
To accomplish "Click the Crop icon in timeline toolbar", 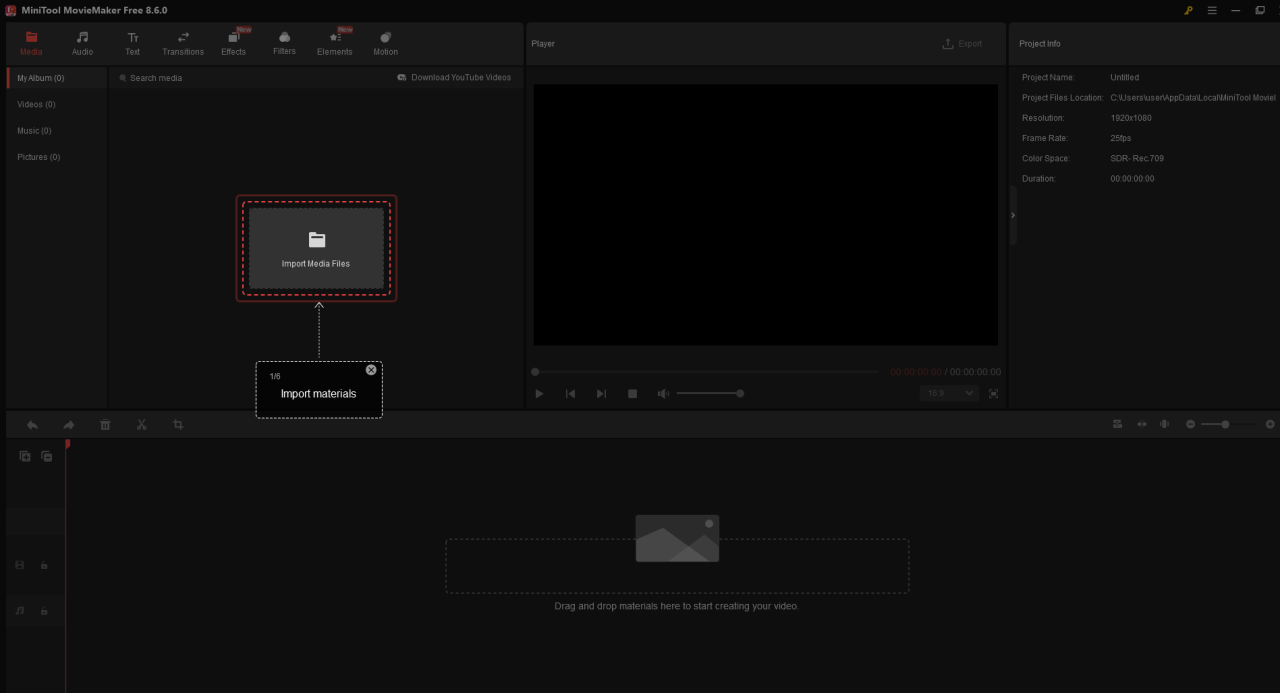I will click(178, 425).
